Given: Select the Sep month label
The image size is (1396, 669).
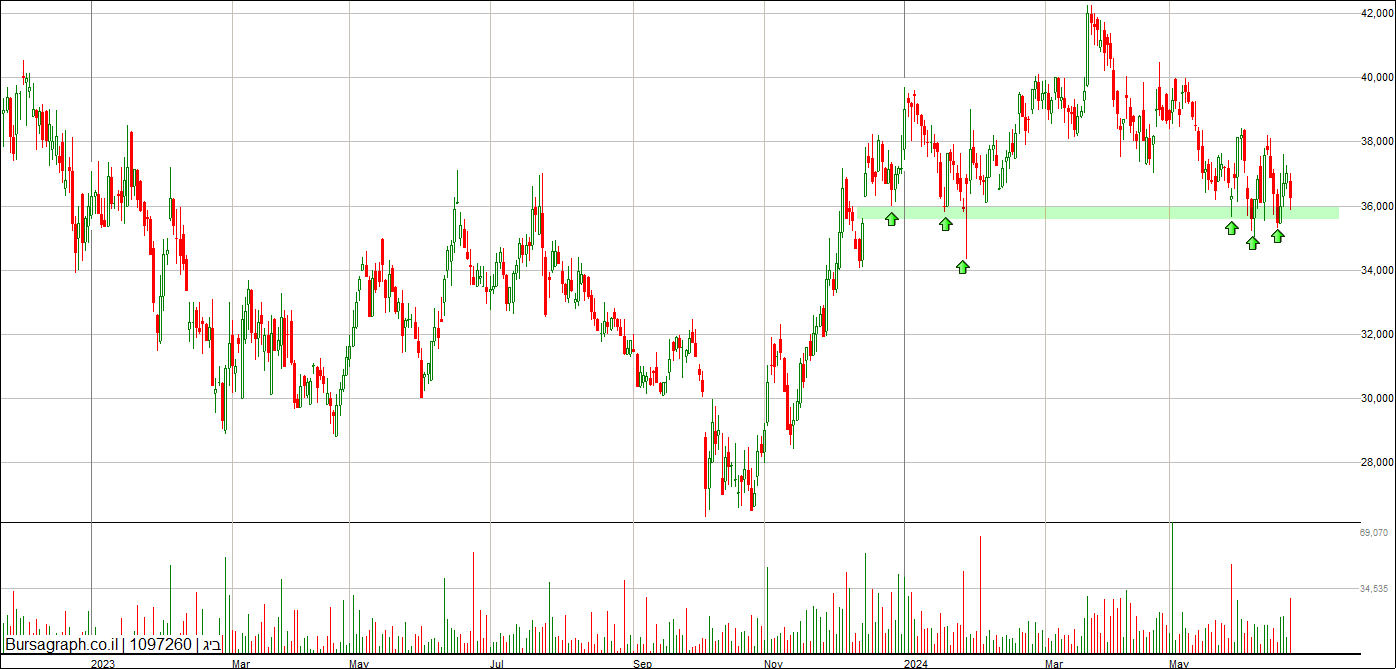Looking at the screenshot, I should 643,663.
